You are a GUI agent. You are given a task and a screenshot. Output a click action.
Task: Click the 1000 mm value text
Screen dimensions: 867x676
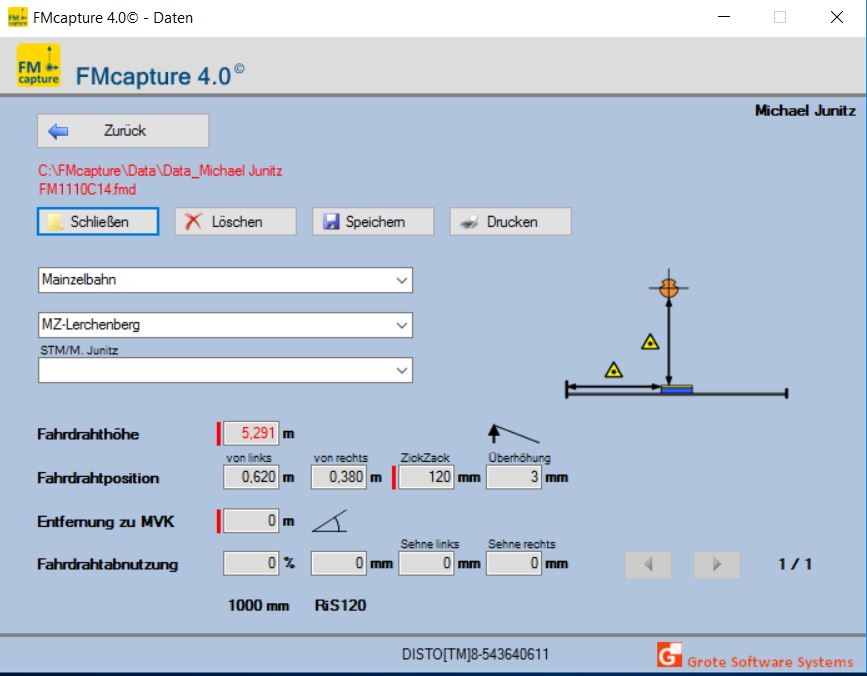click(x=258, y=606)
